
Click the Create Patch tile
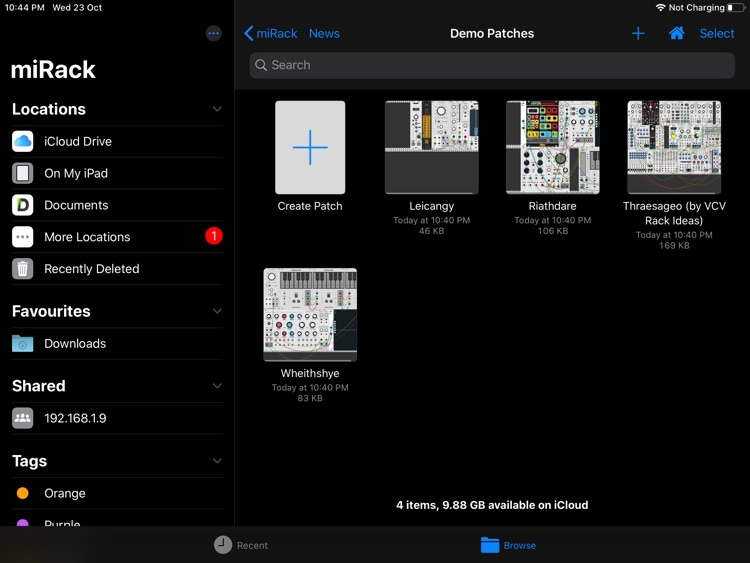pyautogui.click(x=310, y=147)
